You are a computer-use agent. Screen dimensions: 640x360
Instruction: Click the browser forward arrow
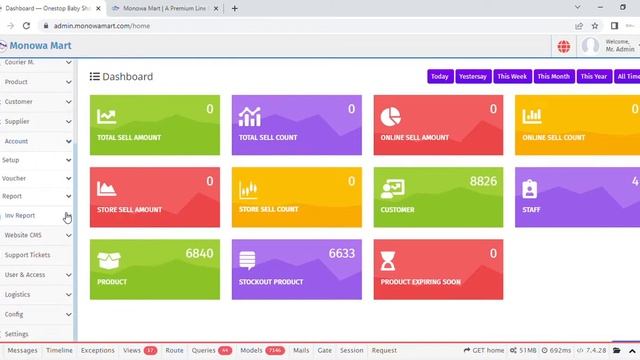click(x=11, y=26)
